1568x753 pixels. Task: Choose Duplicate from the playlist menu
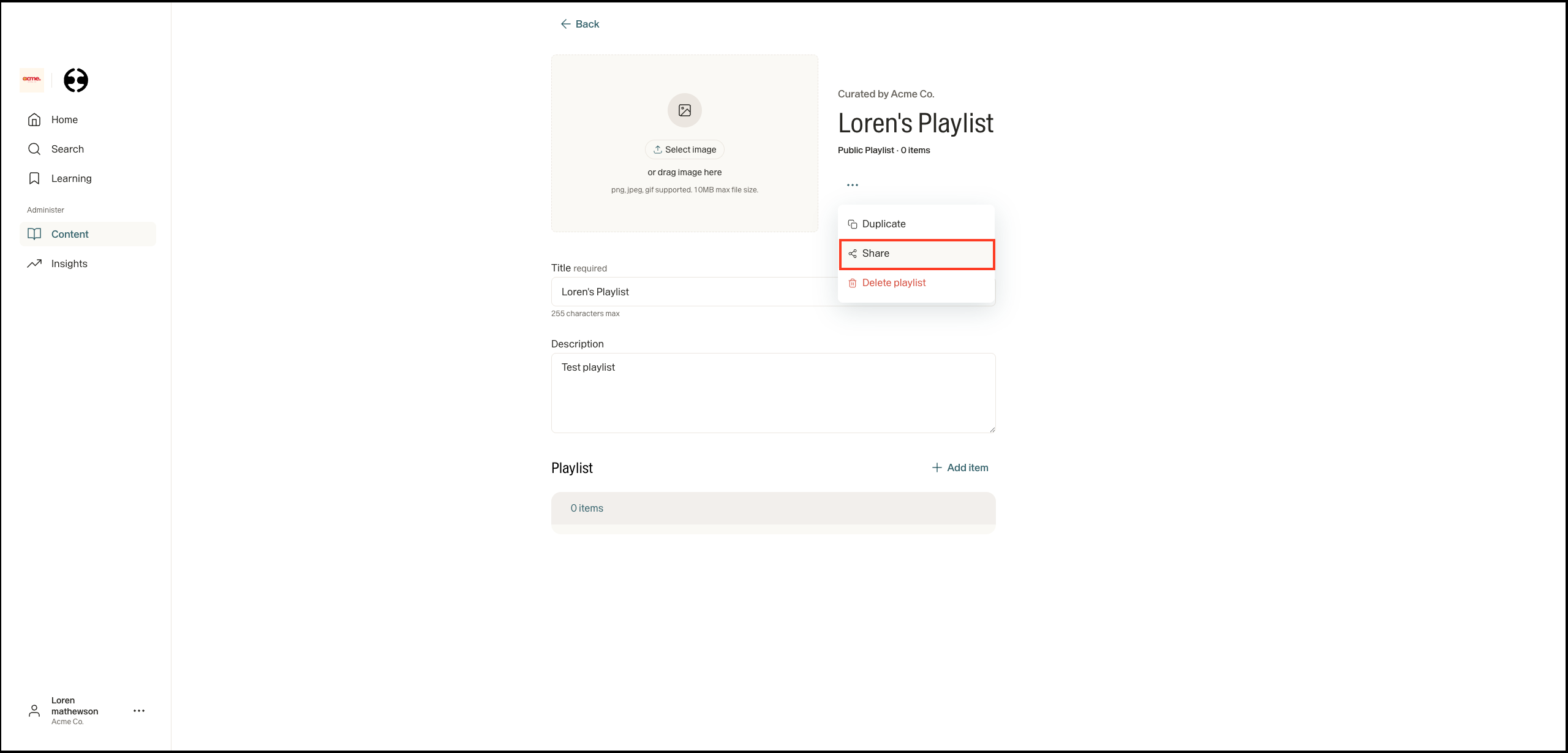[883, 224]
